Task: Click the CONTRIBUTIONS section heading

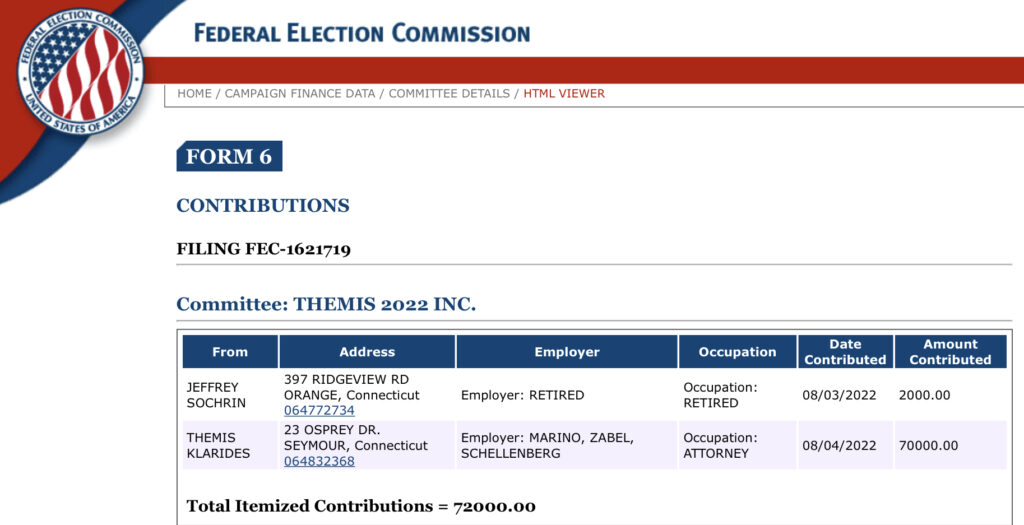Action: click(x=263, y=206)
